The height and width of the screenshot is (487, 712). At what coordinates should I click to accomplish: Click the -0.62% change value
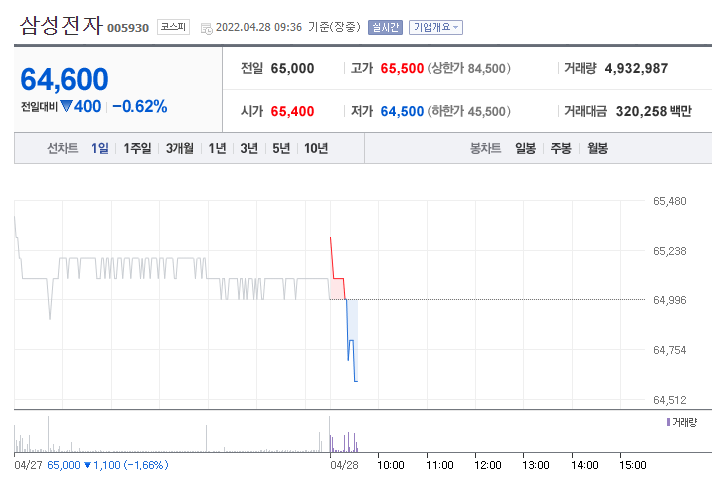[140, 107]
